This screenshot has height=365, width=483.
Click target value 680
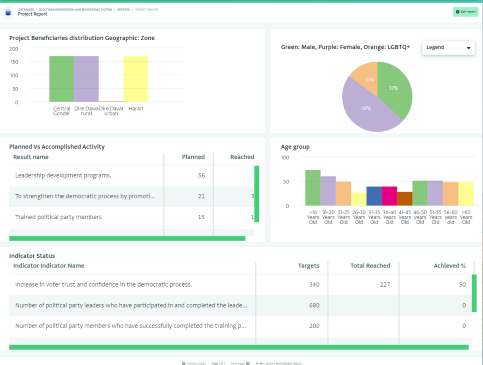314,305
